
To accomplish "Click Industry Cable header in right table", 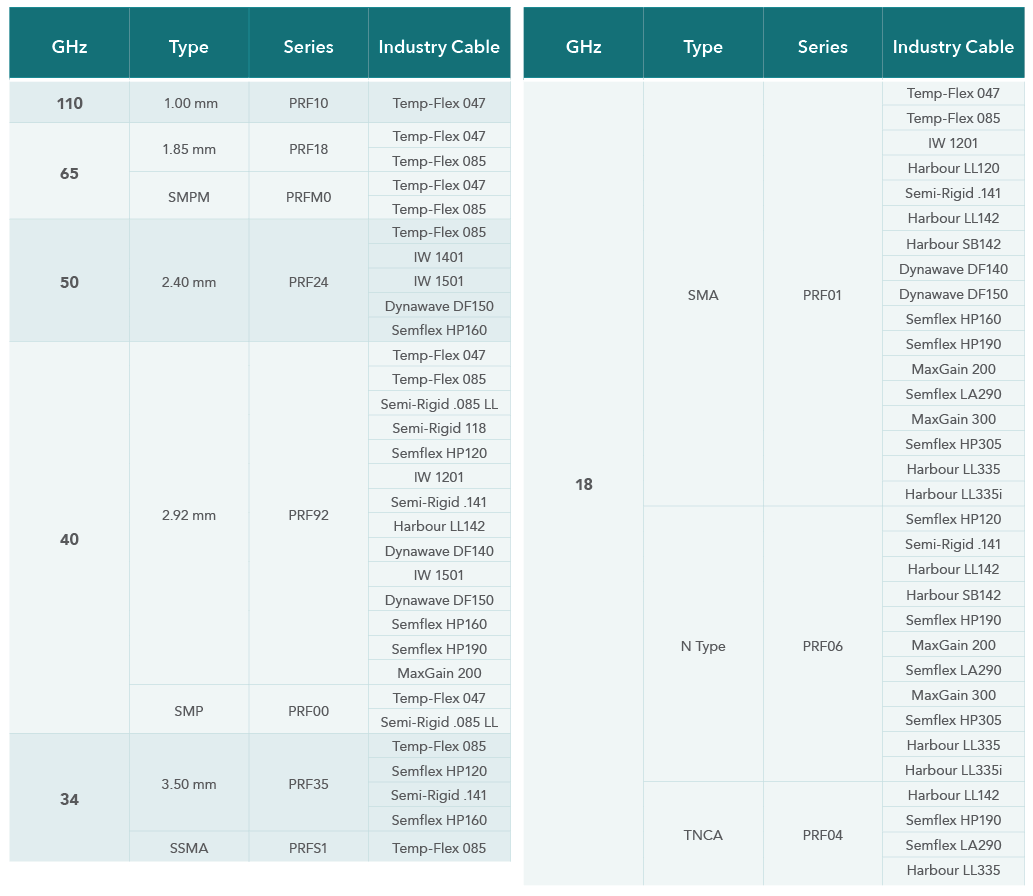I will [953, 47].
